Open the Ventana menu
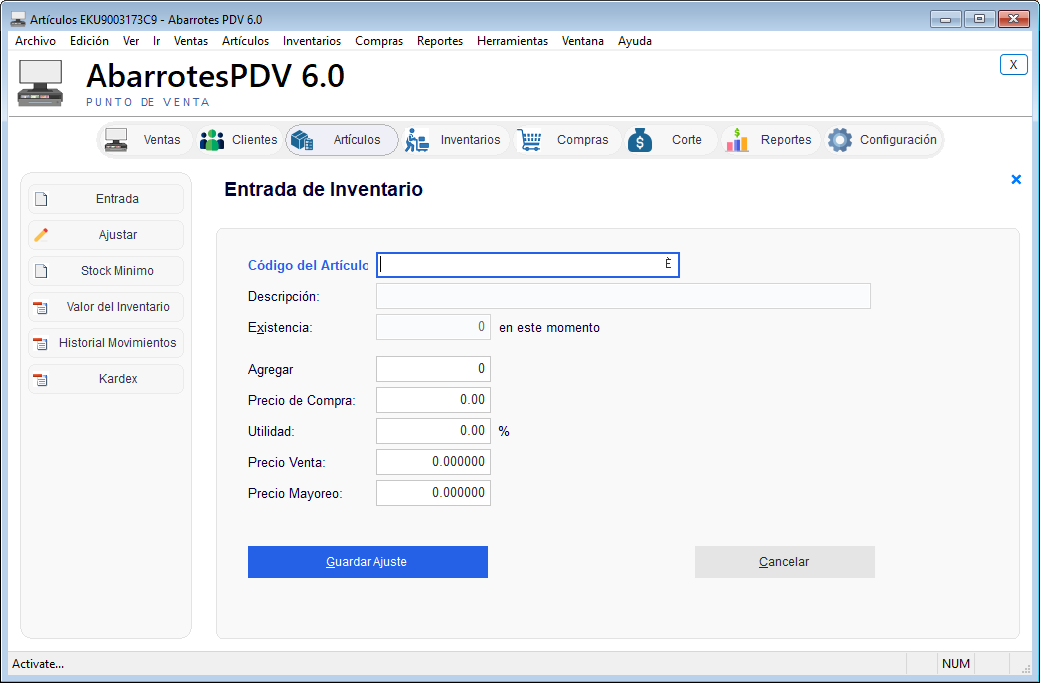The width and height of the screenshot is (1040, 683). click(582, 41)
